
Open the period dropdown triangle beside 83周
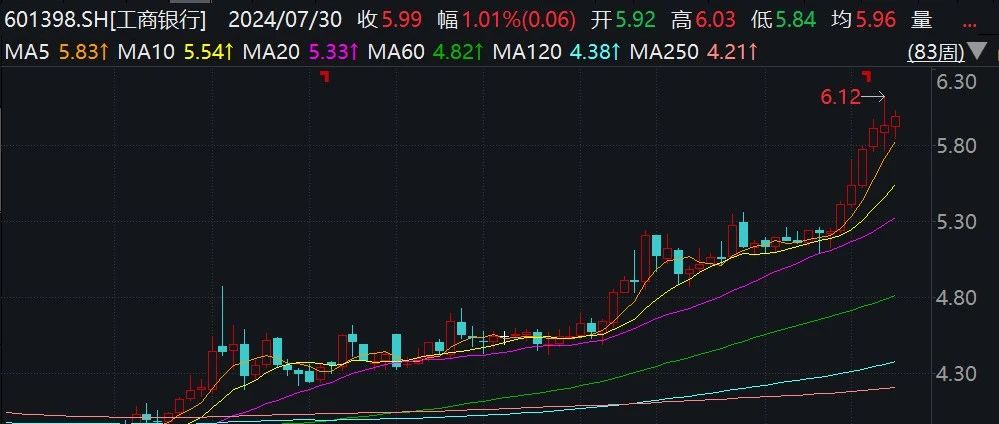[975, 51]
